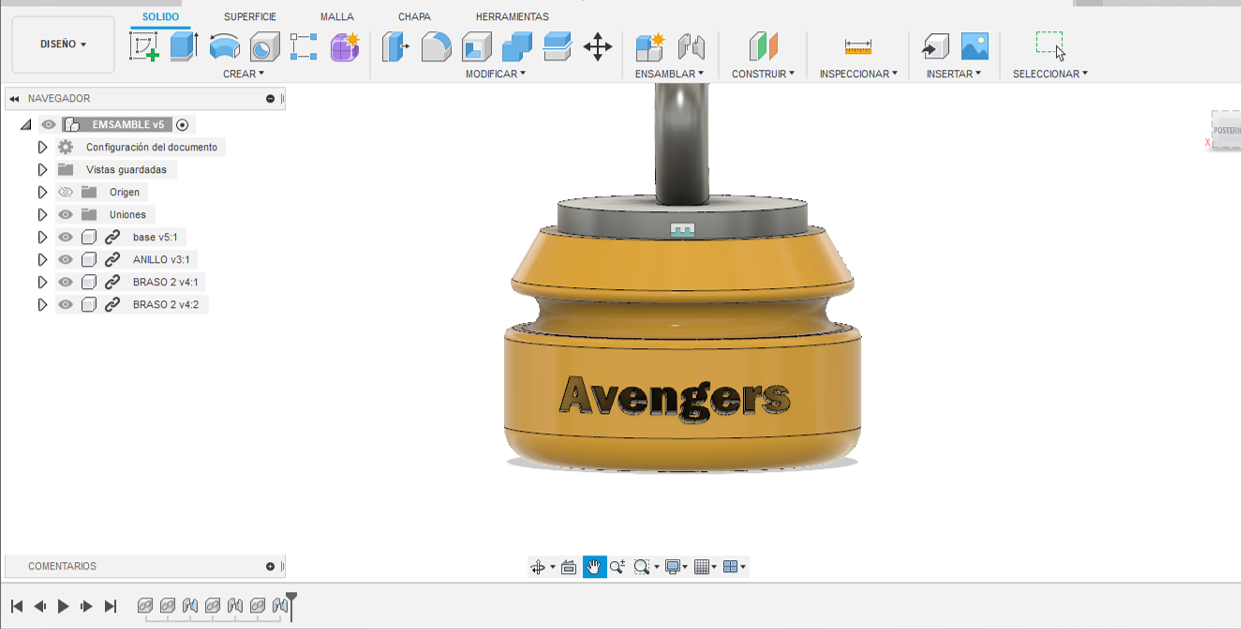Expand the Uniones folder

42,215
